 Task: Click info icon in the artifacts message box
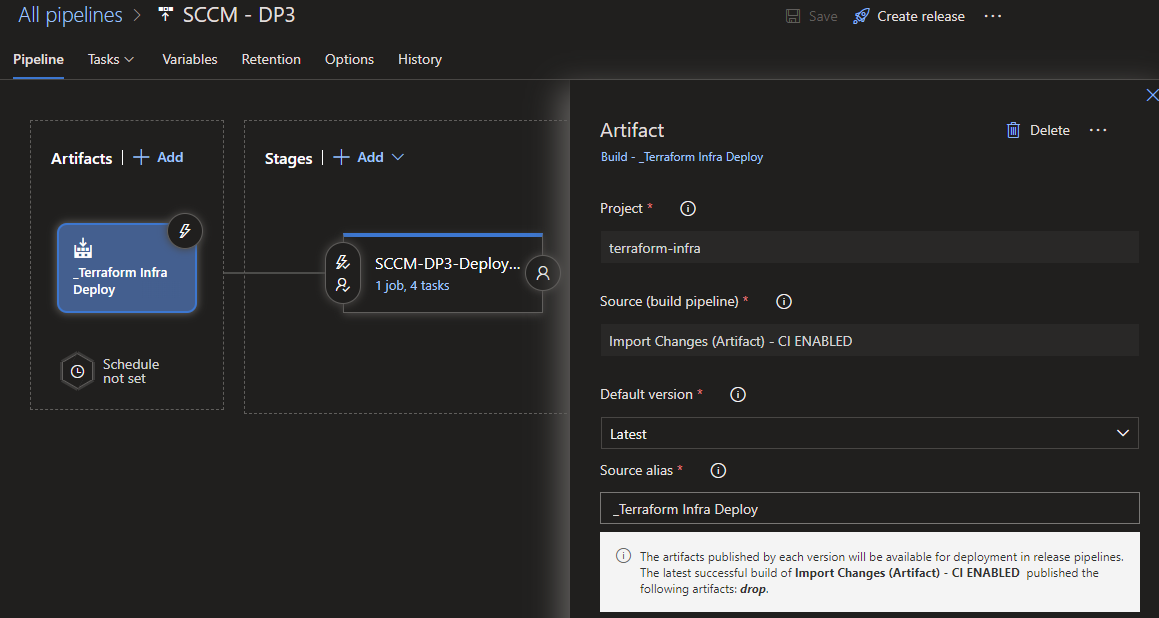pos(623,556)
